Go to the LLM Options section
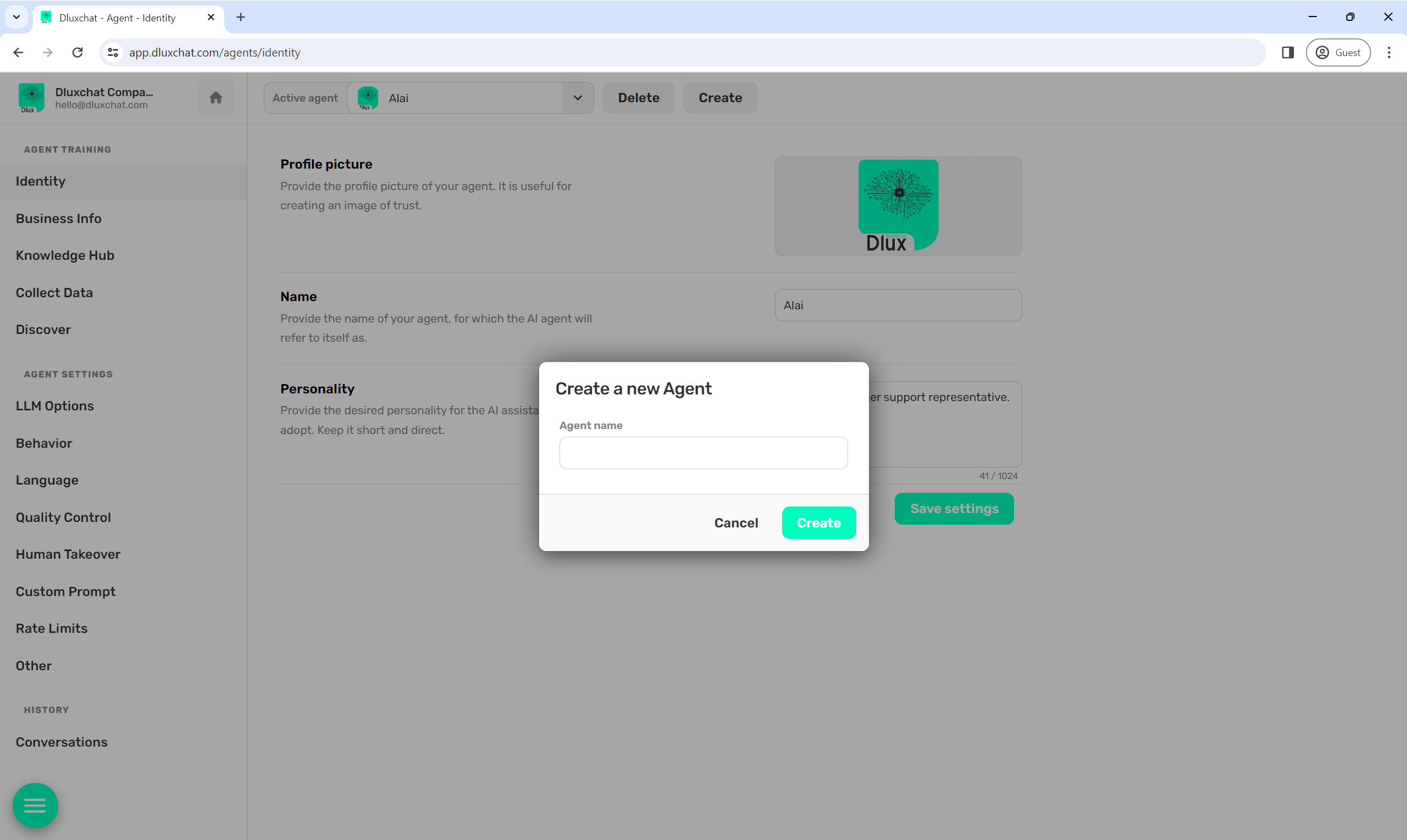The height and width of the screenshot is (840, 1407). click(54, 406)
